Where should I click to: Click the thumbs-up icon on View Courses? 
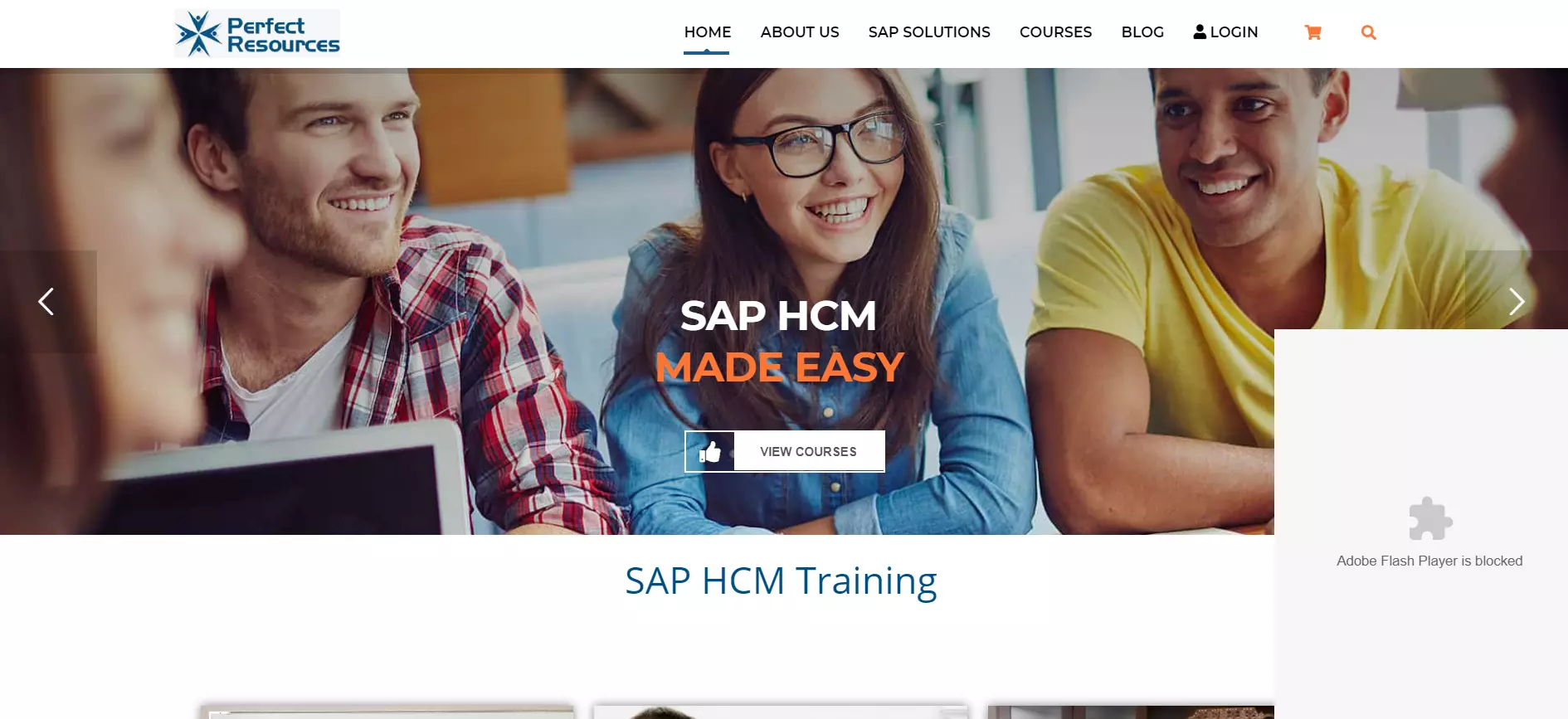pos(710,451)
